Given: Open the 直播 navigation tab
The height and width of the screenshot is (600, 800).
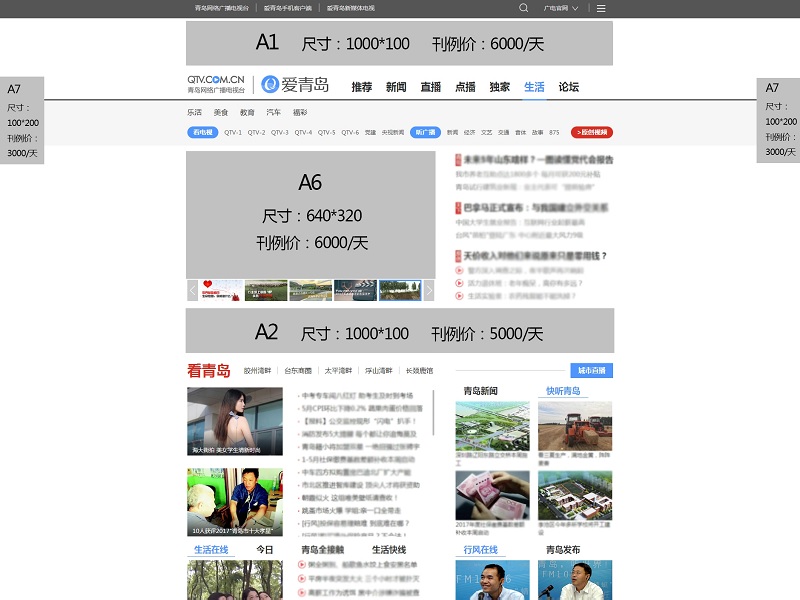Looking at the screenshot, I should tap(430, 87).
